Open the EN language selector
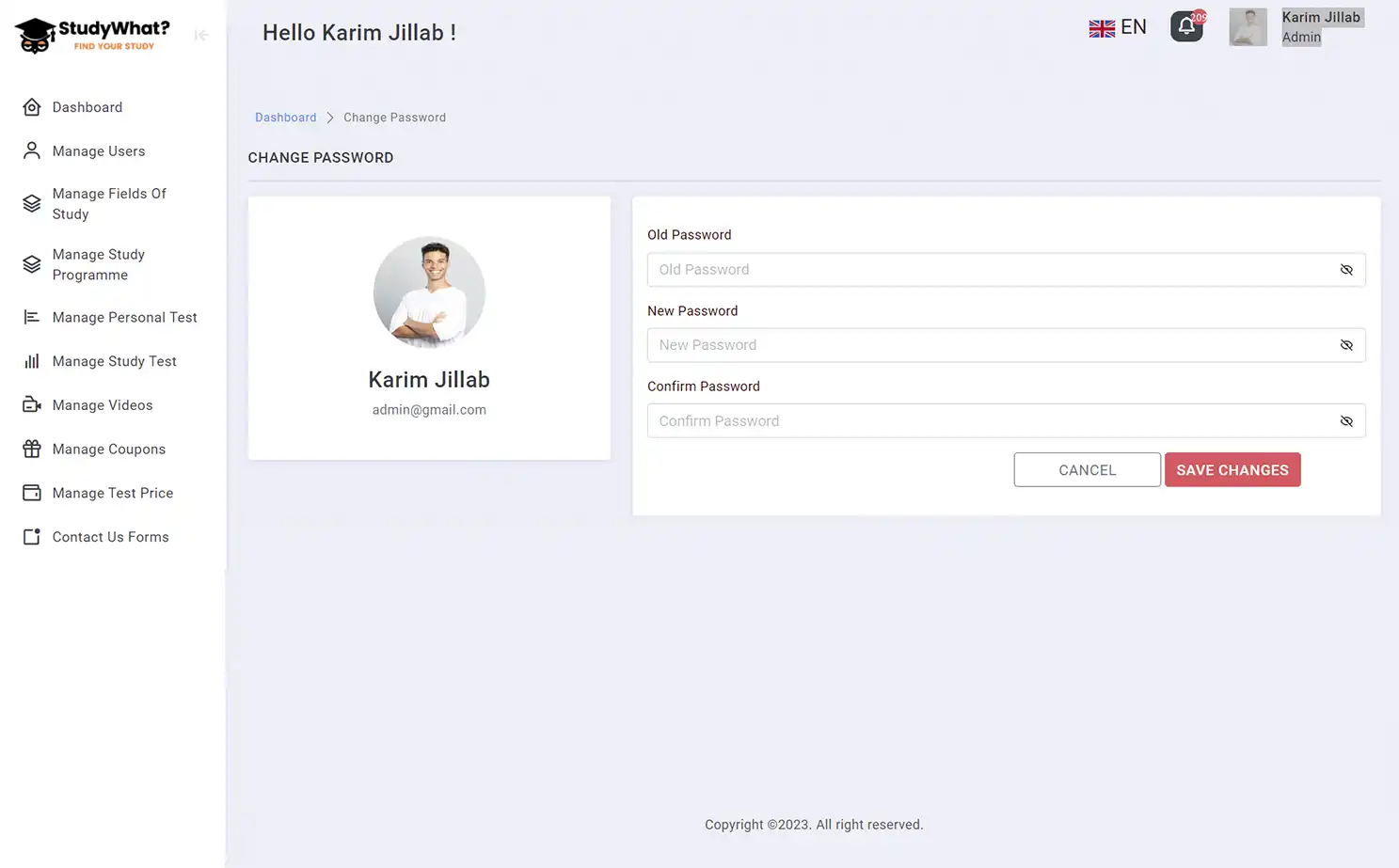1399x868 pixels. (1118, 26)
